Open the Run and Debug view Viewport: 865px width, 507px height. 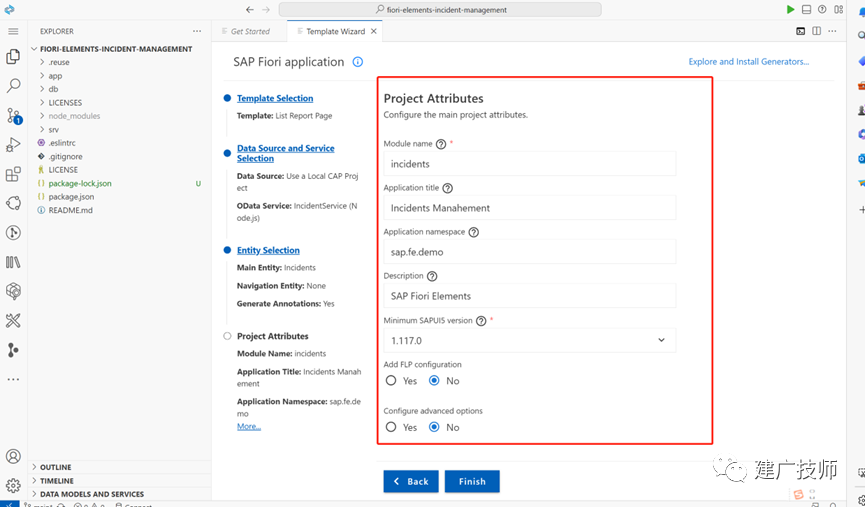pos(13,145)
